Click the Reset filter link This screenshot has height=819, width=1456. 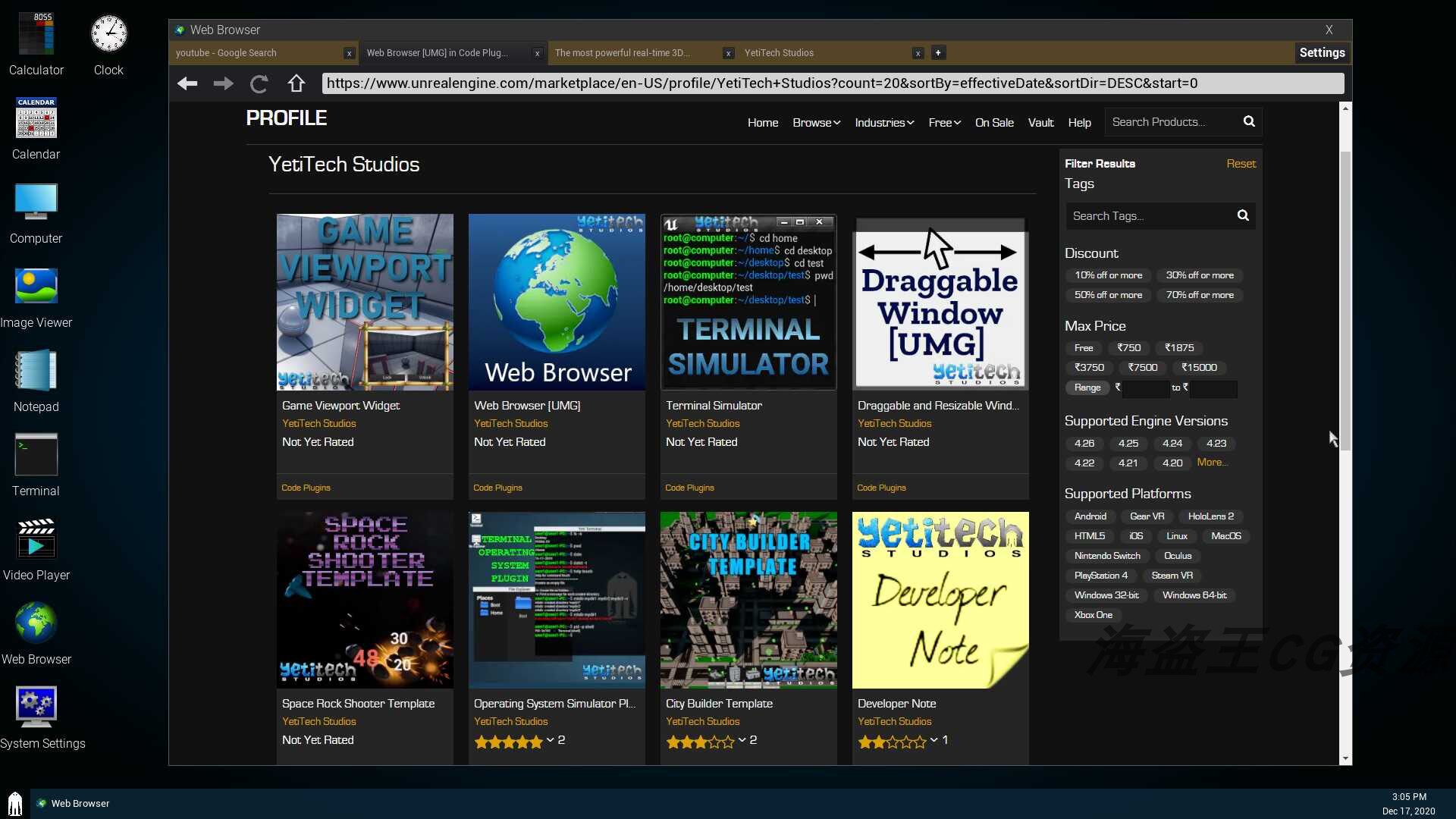pyautogui.click(x=1241, y=164)
